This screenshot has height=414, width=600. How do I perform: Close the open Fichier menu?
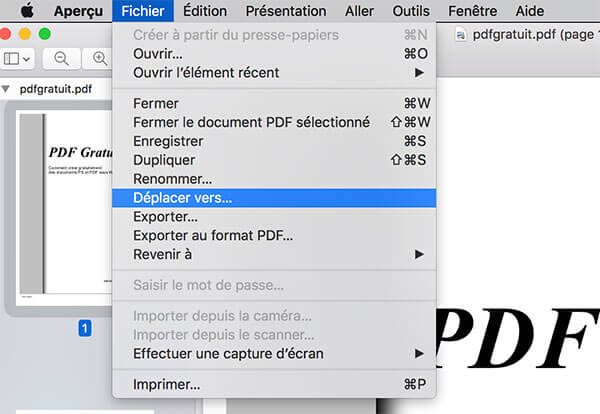coord(143,11)
